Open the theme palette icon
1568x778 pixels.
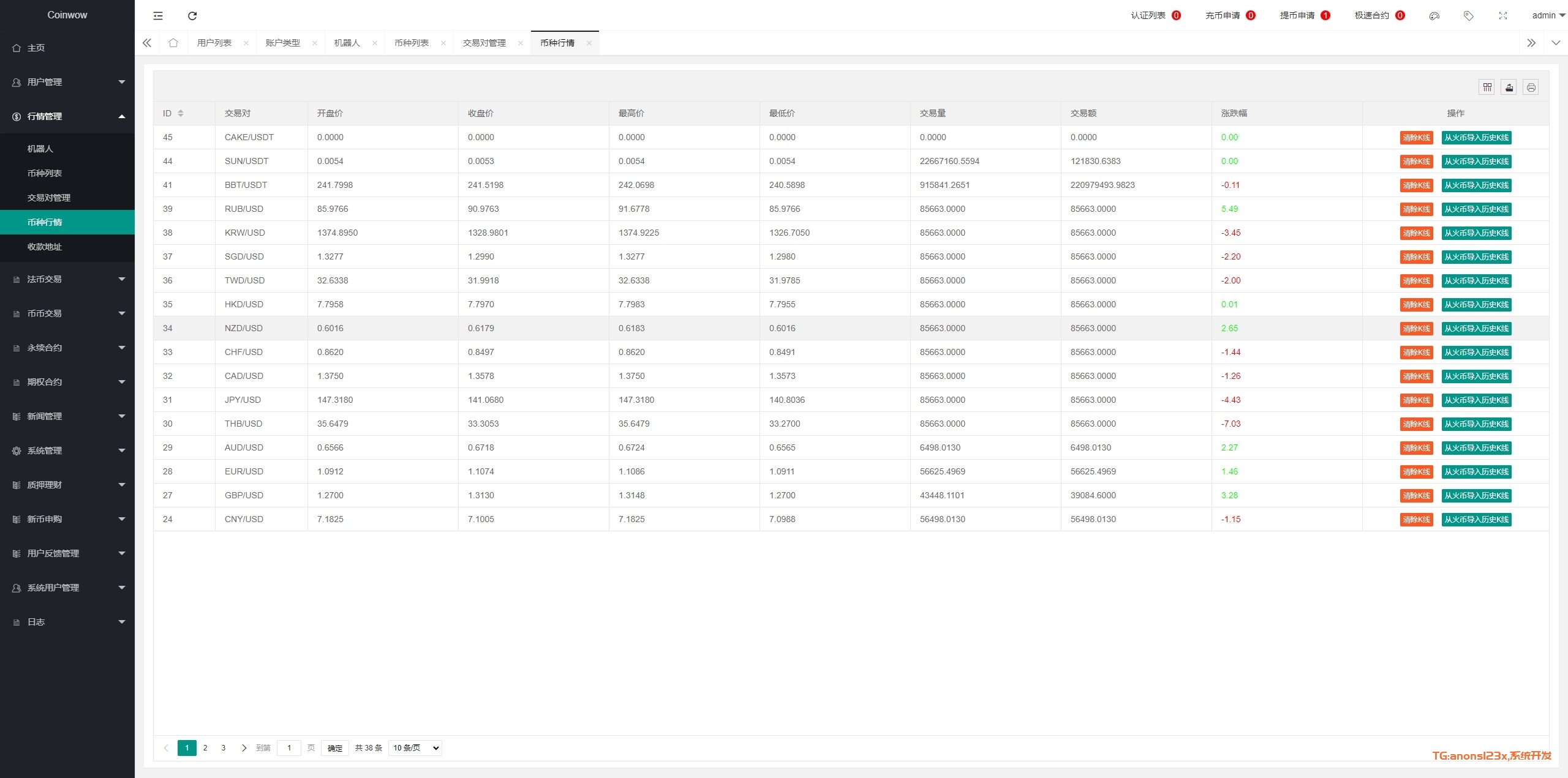pos(1434,16)
